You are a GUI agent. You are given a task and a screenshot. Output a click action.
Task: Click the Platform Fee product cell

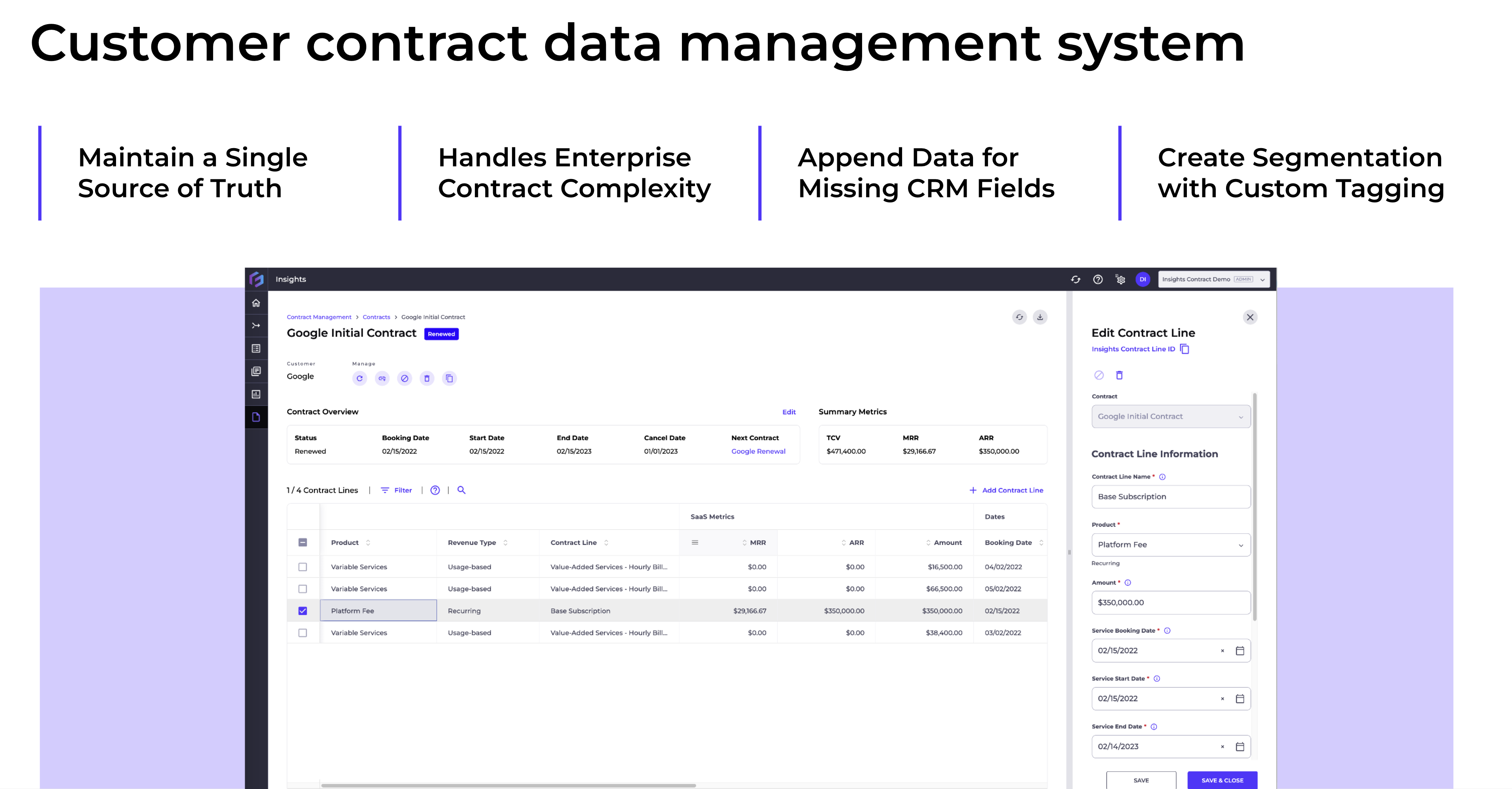[378, 610]
